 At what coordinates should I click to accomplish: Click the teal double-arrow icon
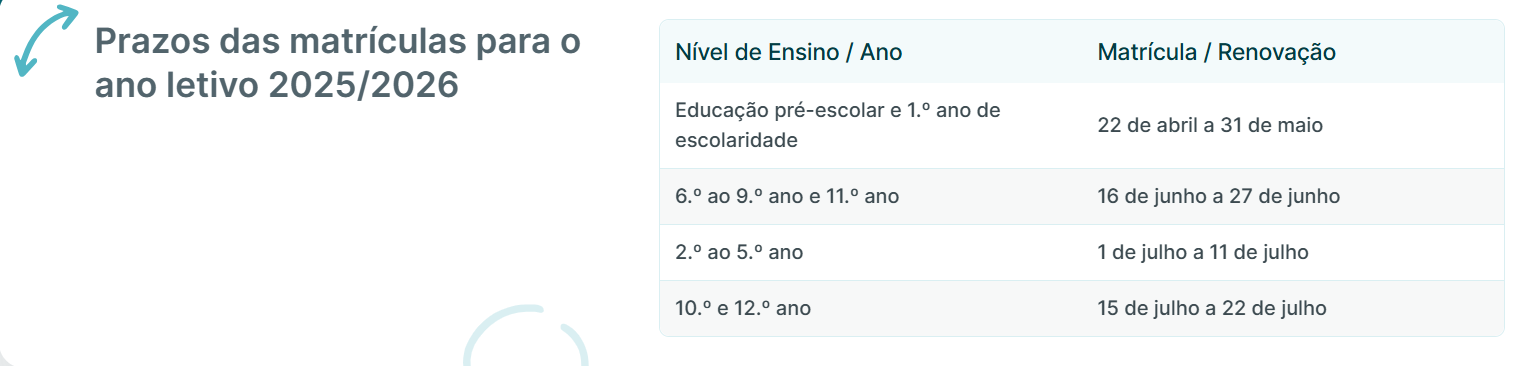pos(45,40)
